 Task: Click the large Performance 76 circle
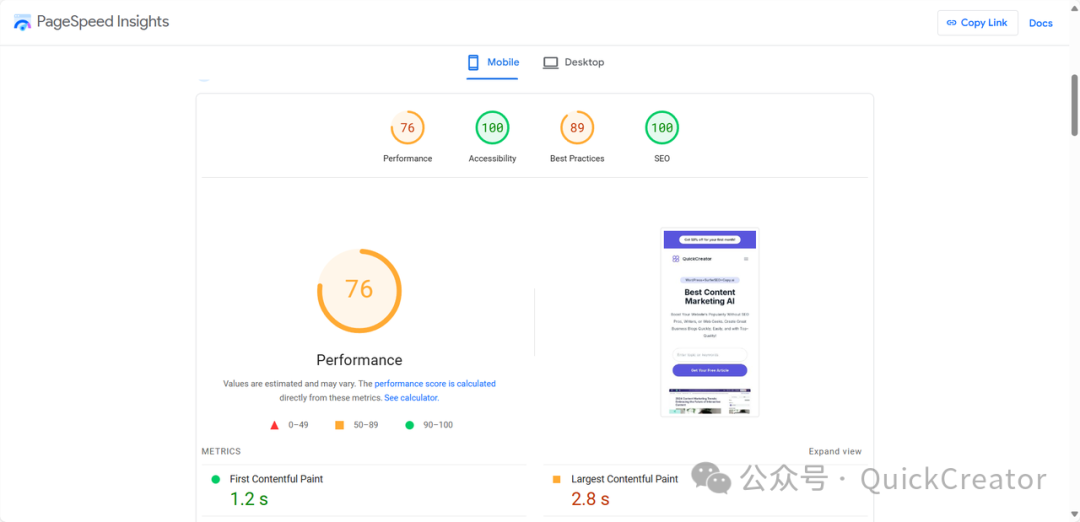coord(359,290)
